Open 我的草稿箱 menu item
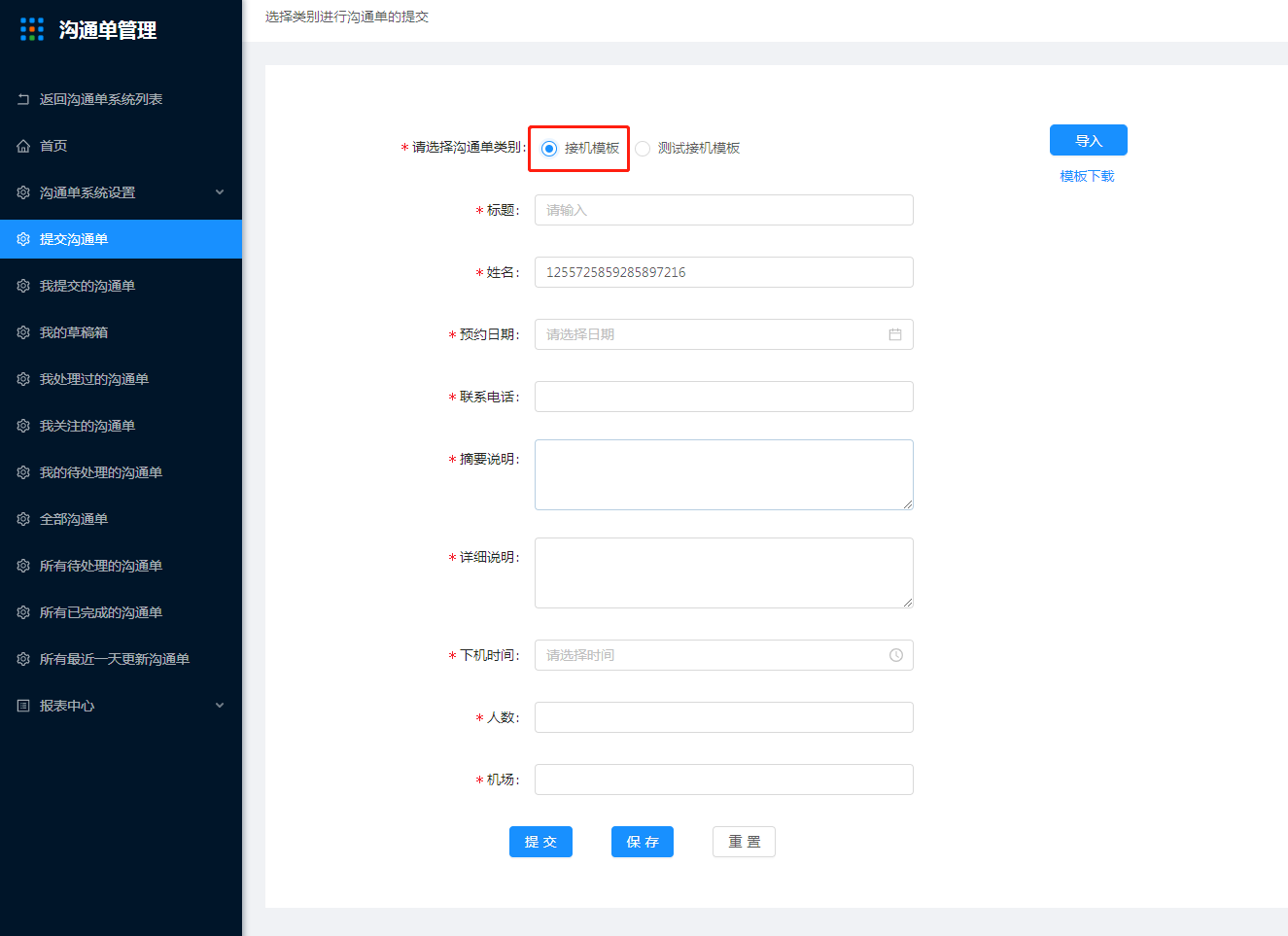1288x936 pixels. [121, 332]
